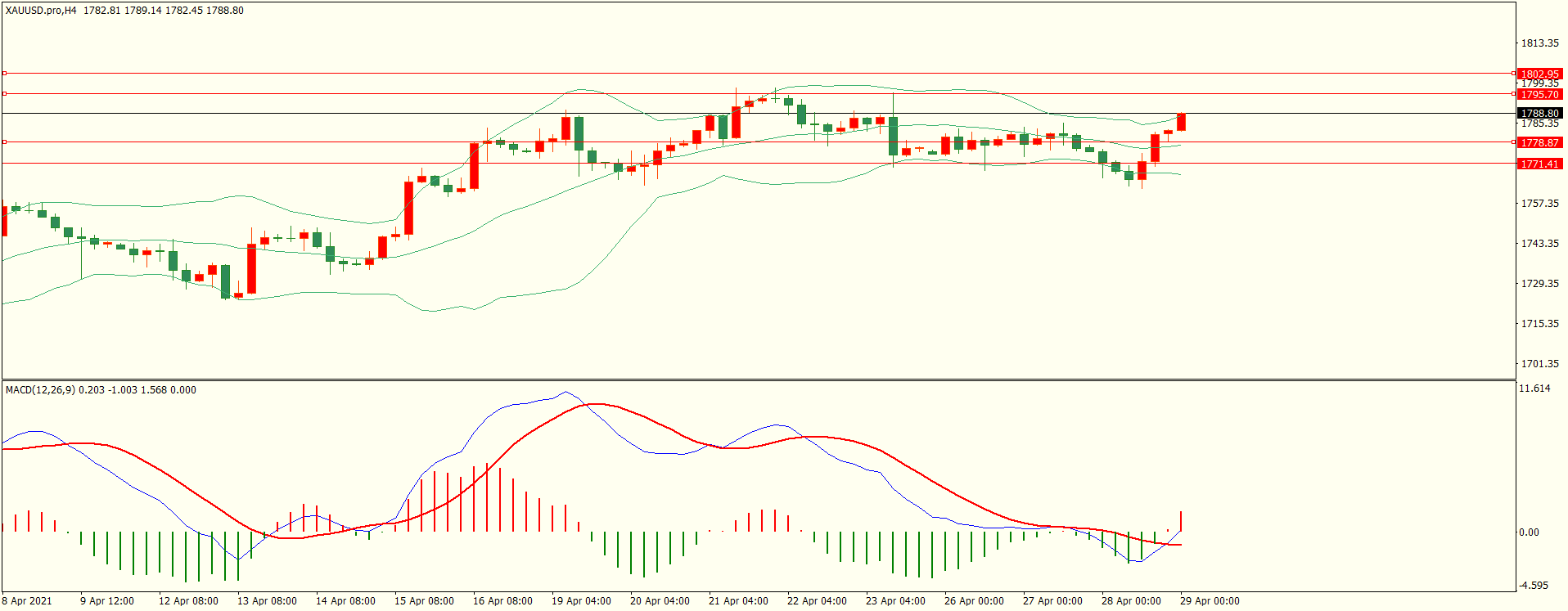Select the MACD 0.00 scale value
The width and height of the screenshot is (1568, 611).
click(1529, 532)
